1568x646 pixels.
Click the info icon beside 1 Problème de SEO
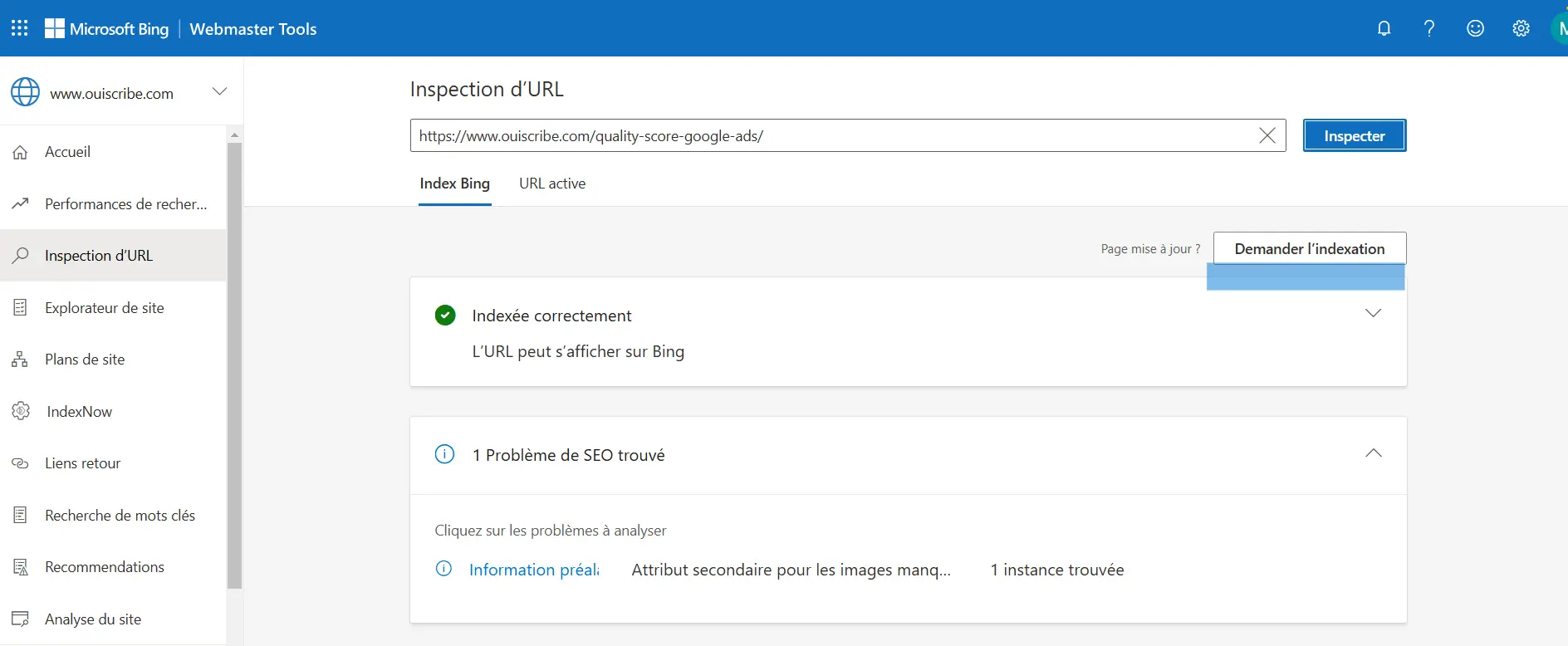pos(445,454)
